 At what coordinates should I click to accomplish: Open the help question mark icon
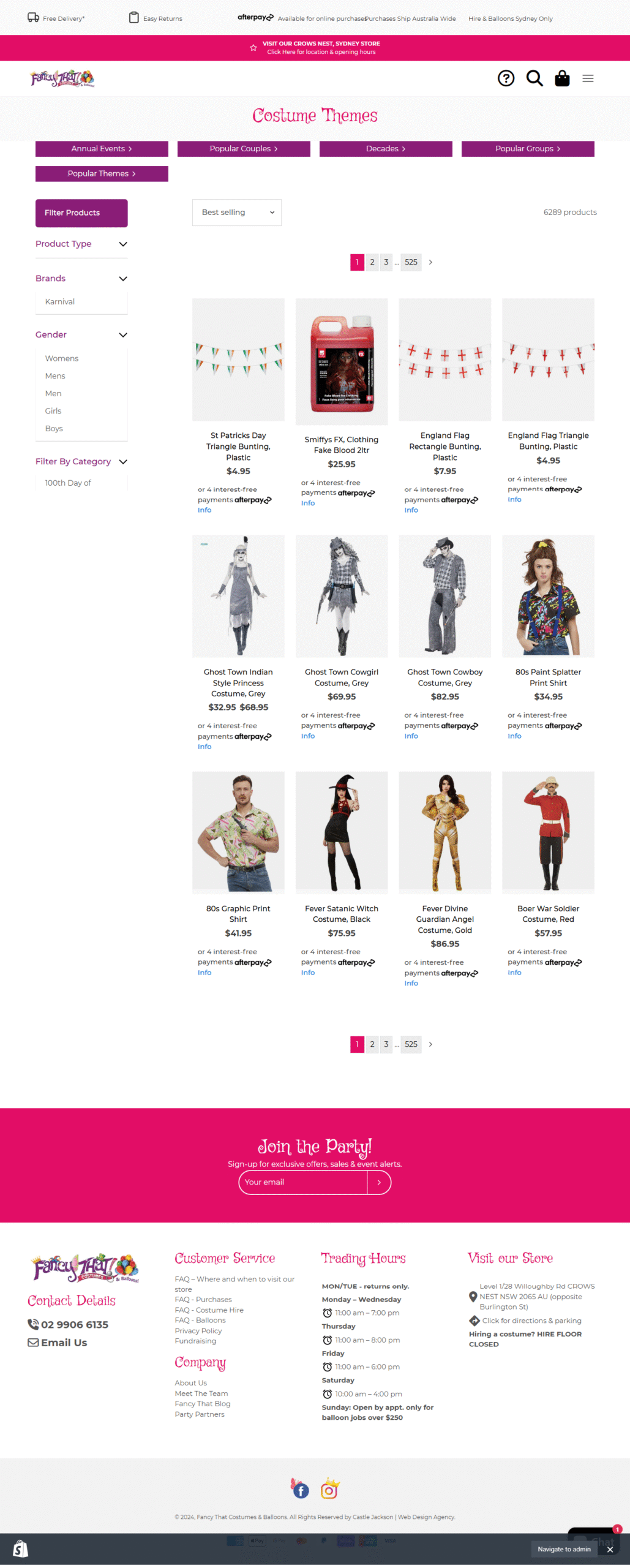(506, 78)
